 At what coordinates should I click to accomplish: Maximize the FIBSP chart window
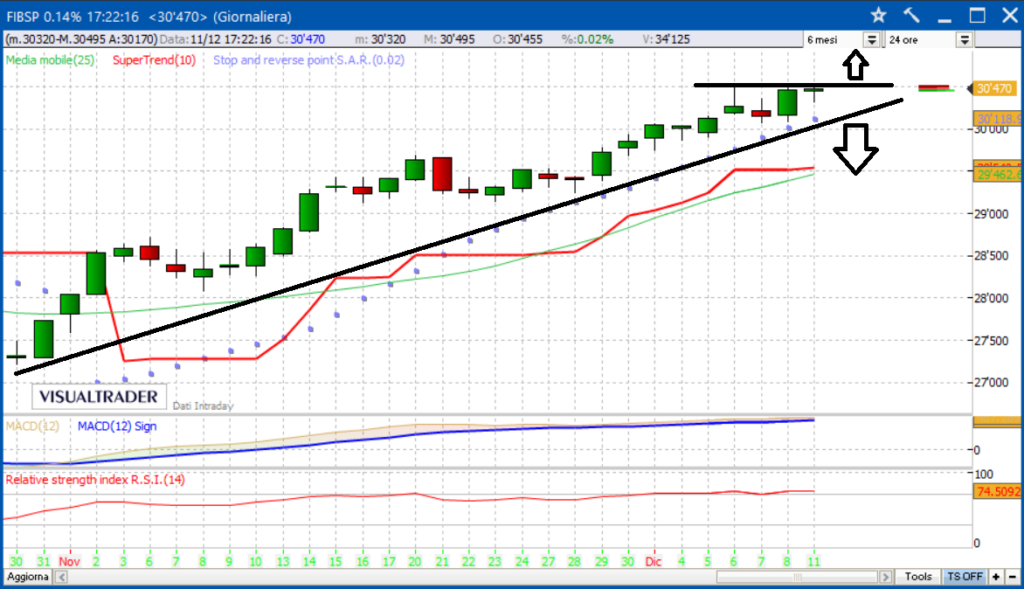(977, 15)
